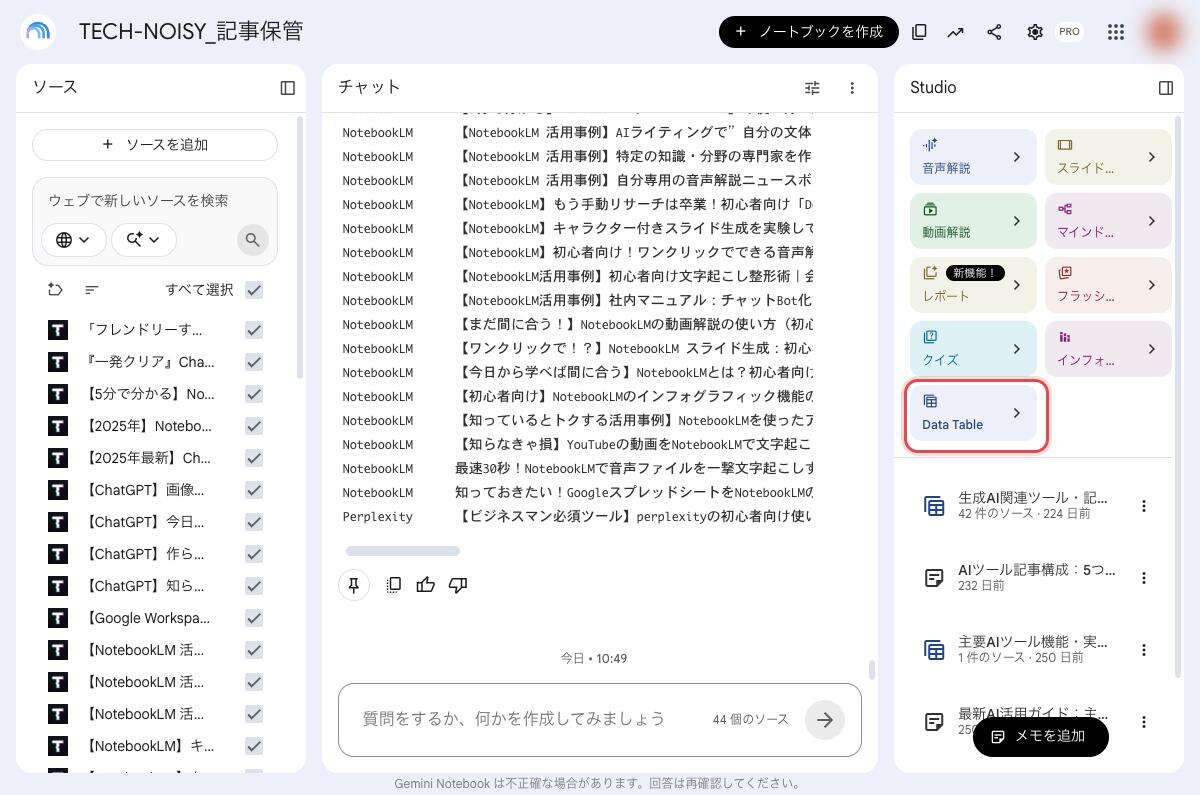The image size is (1200, 795).
Task: Expand the 動画解説 options chevron
Action: [x=1017, y=221]
